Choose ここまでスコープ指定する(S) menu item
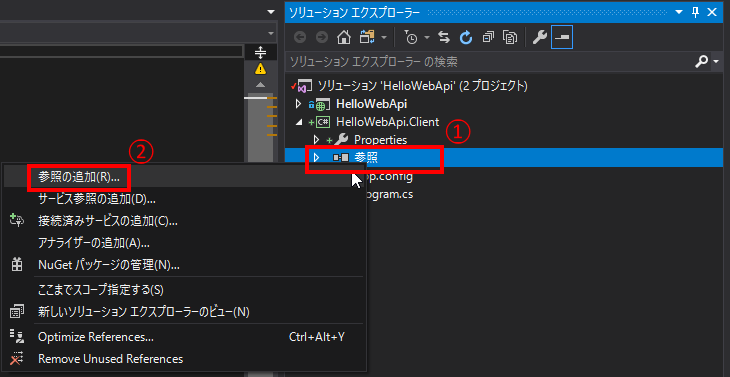 pos(183,289)
